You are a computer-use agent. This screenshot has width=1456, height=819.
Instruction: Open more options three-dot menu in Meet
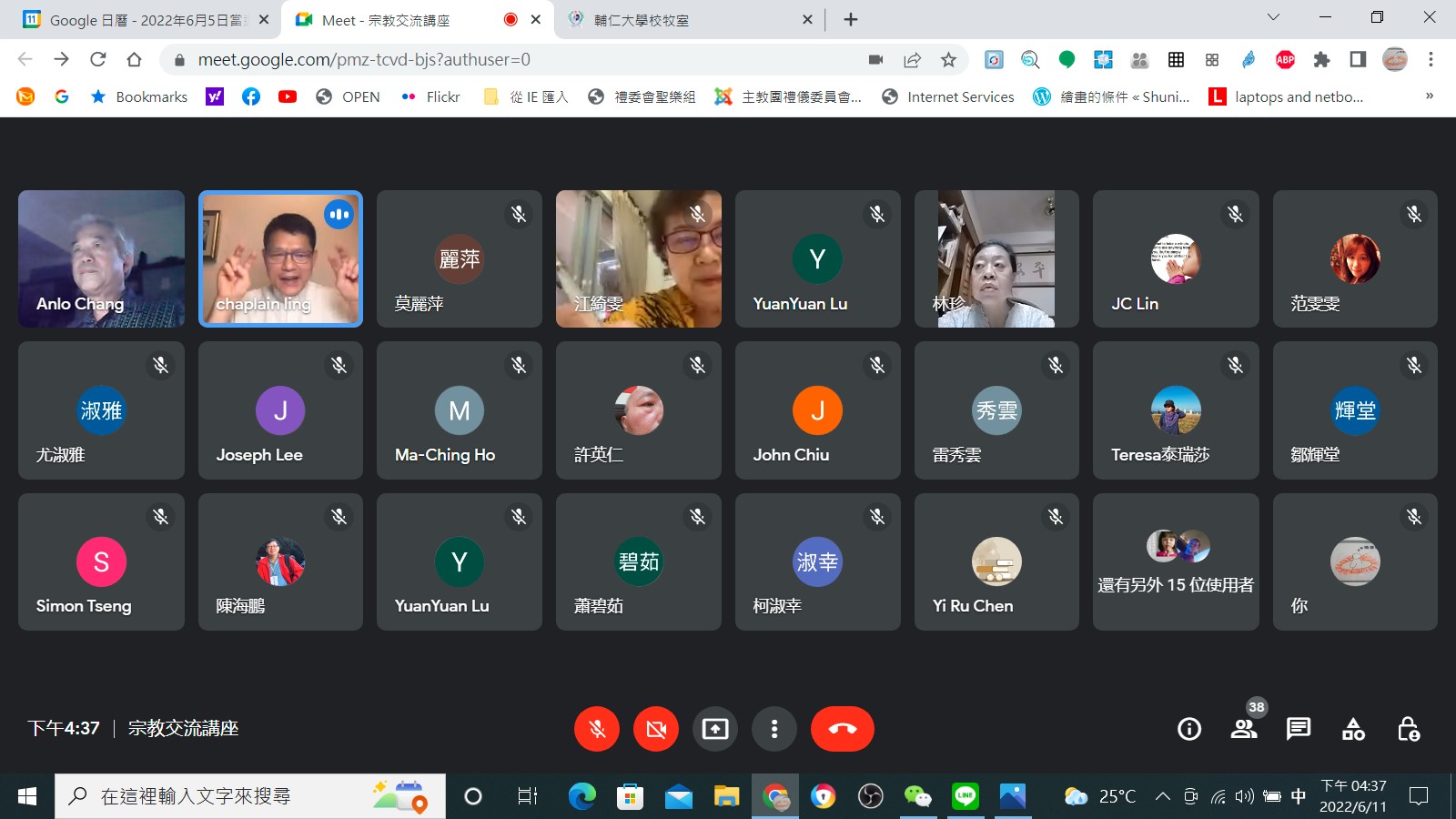774,729
